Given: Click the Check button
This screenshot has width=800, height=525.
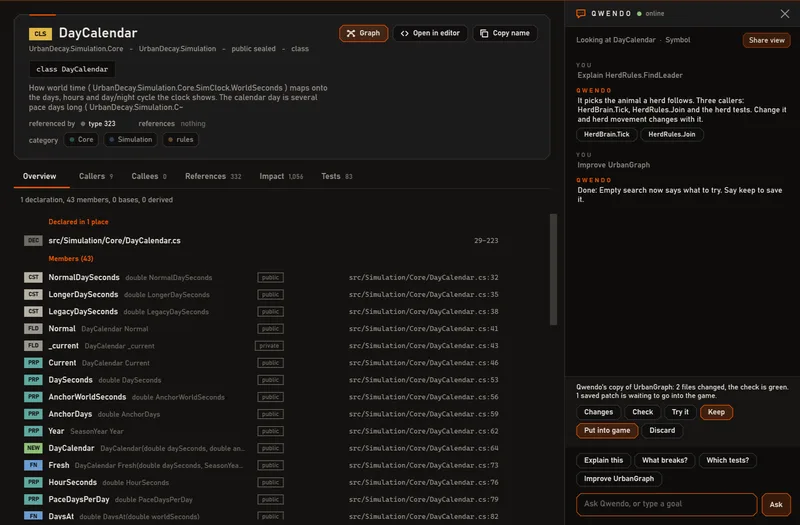Looking at the screenshot, I should coord(642,412).
